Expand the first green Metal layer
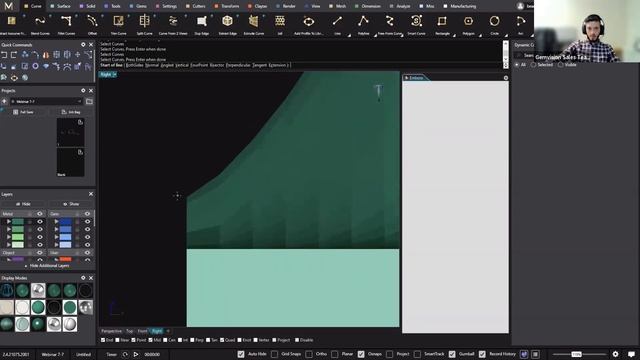Image resolution: width=640 pixels, height=360 pixels. click(x=9, y=221)
